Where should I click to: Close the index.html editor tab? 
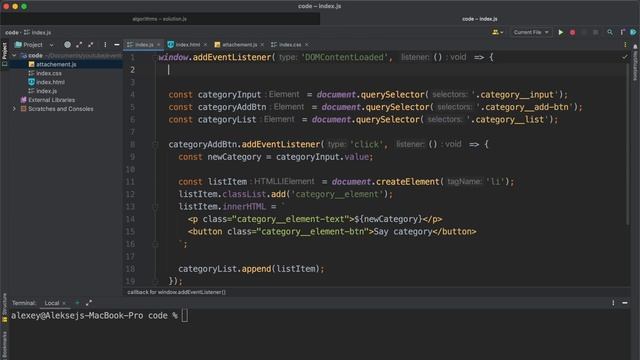tap(205, 44)
